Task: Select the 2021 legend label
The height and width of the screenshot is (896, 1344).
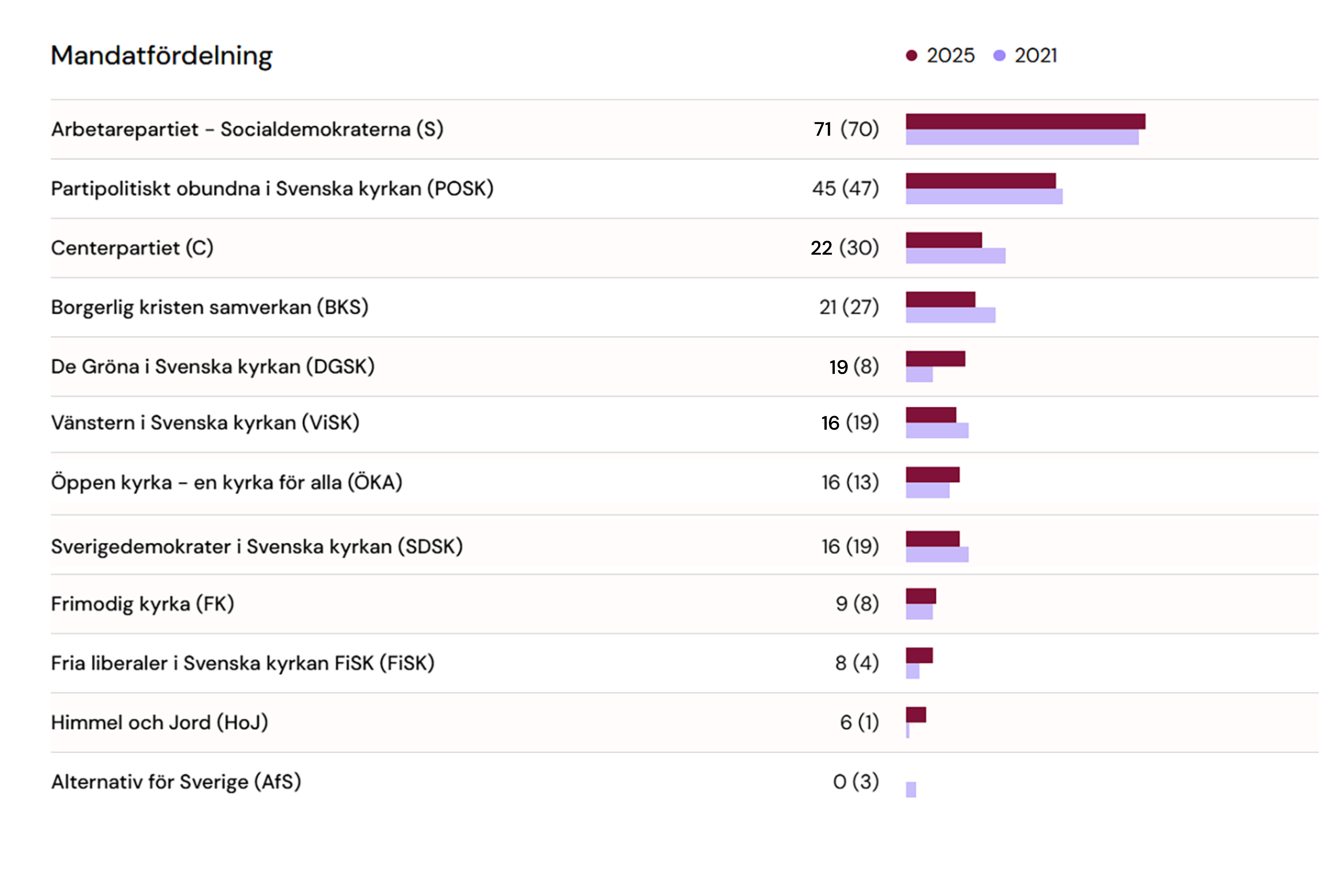Action: click(1036, 55)
